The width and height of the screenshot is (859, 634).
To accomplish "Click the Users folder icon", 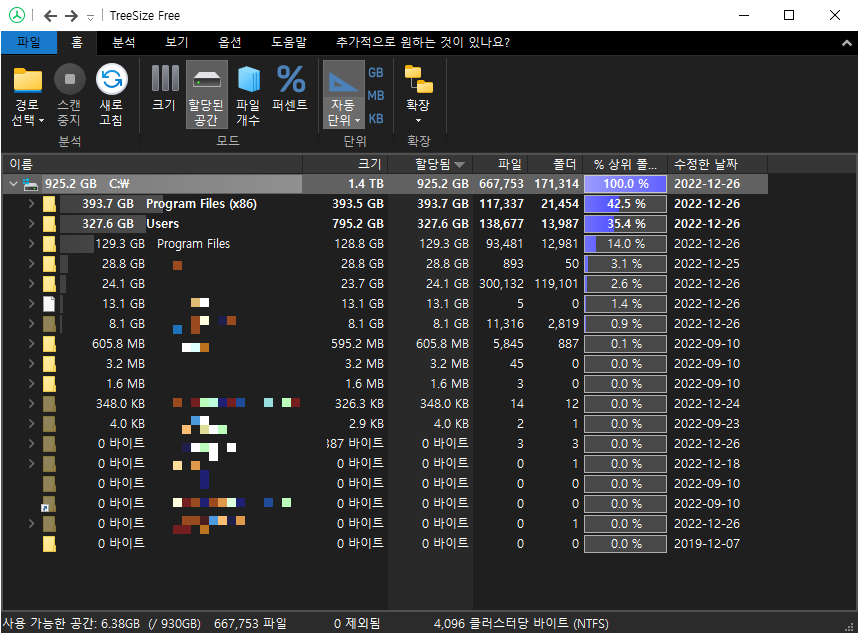I will click(x=49, y=224).
